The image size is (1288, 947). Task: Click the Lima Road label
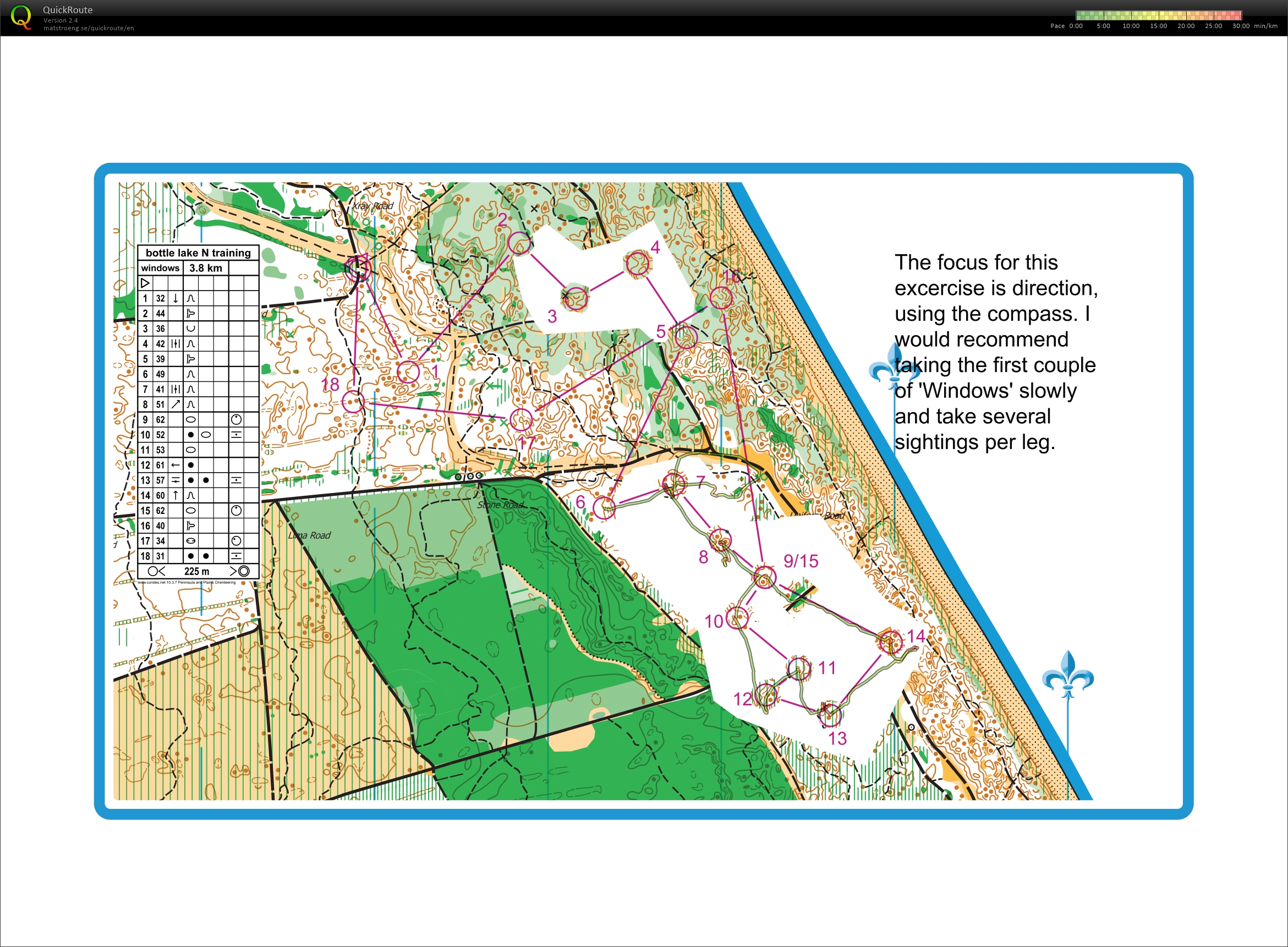[x=310, y=535]
